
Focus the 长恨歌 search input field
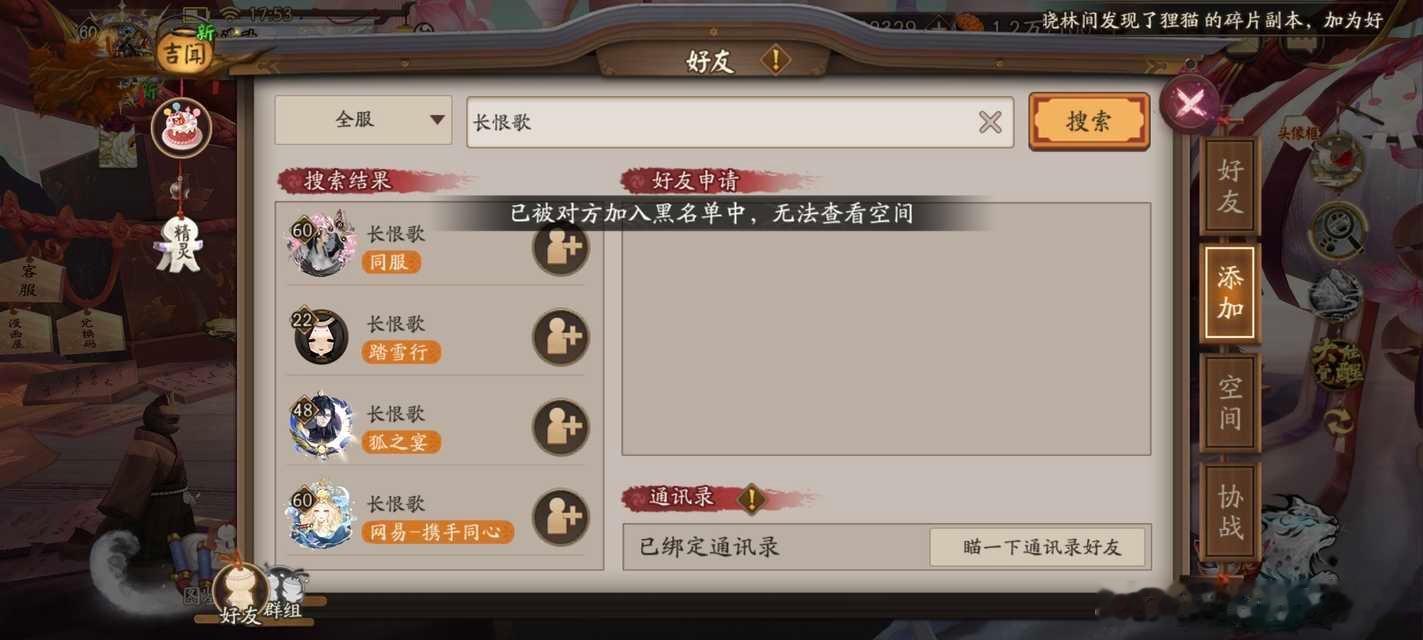tap(740, 122)
